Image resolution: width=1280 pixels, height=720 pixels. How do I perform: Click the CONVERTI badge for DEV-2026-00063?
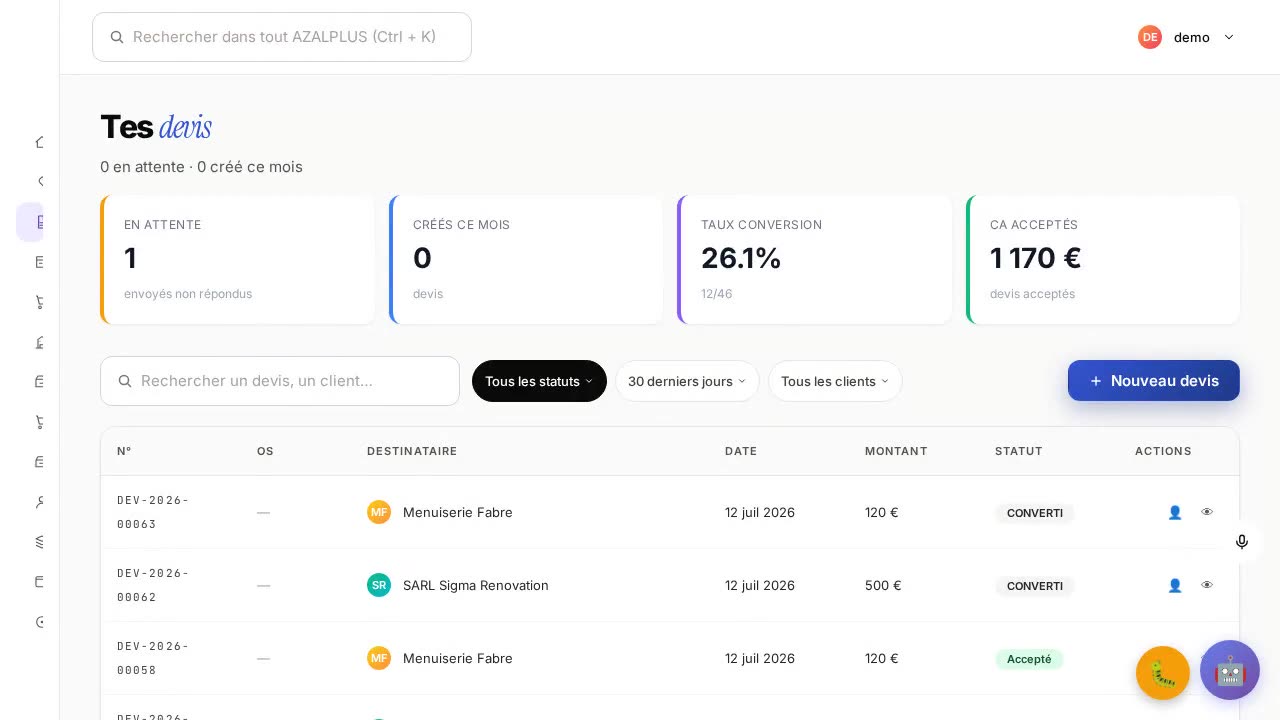(x=1035, y=513)
